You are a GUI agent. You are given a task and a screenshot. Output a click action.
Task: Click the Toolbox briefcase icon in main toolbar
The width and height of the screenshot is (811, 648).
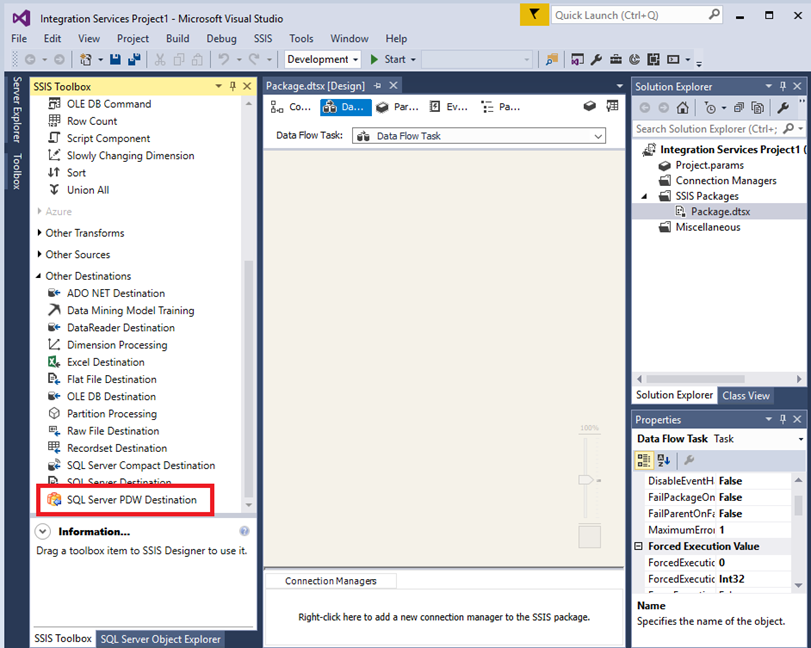click(615, 59)
